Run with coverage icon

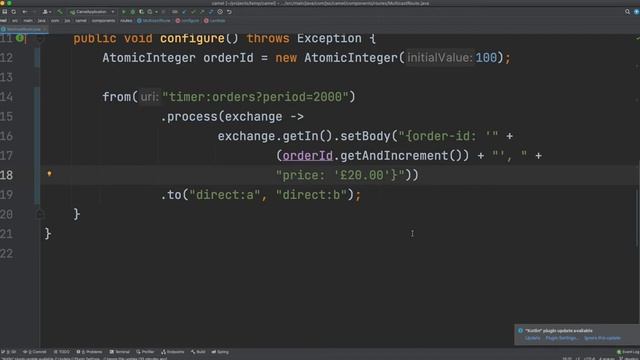141,12
